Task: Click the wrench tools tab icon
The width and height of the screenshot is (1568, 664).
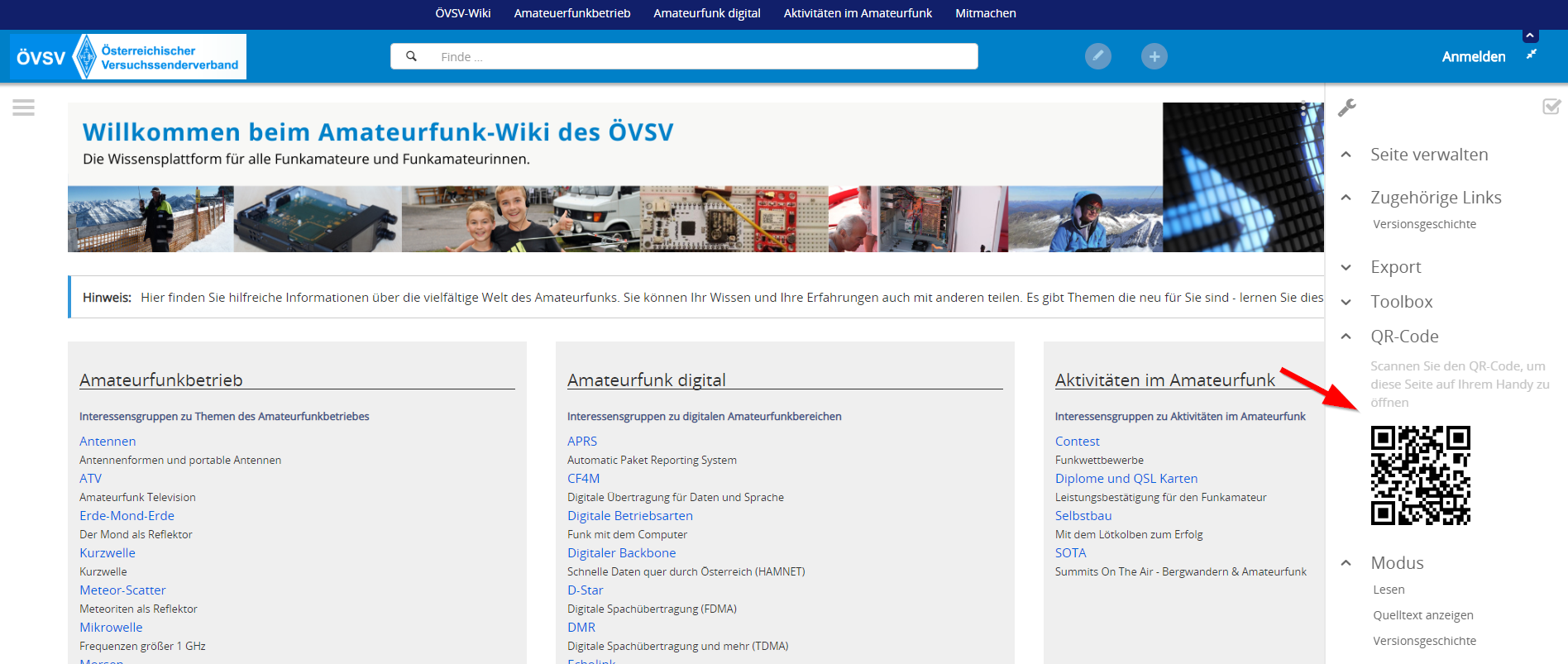Action: pyautogui.click(x=1347, y=107)
